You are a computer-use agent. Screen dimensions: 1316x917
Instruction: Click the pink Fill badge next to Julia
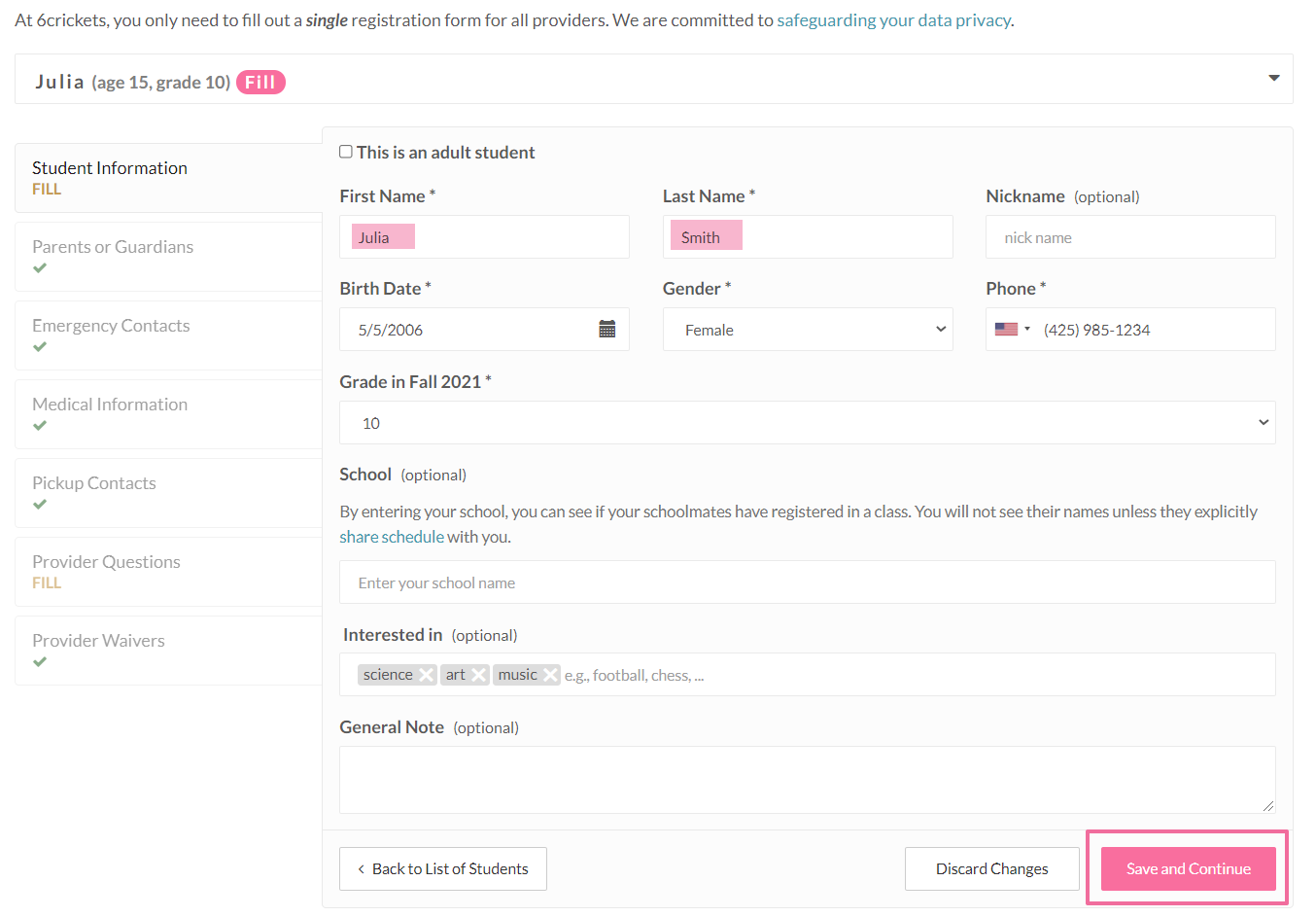click(260, 83)
